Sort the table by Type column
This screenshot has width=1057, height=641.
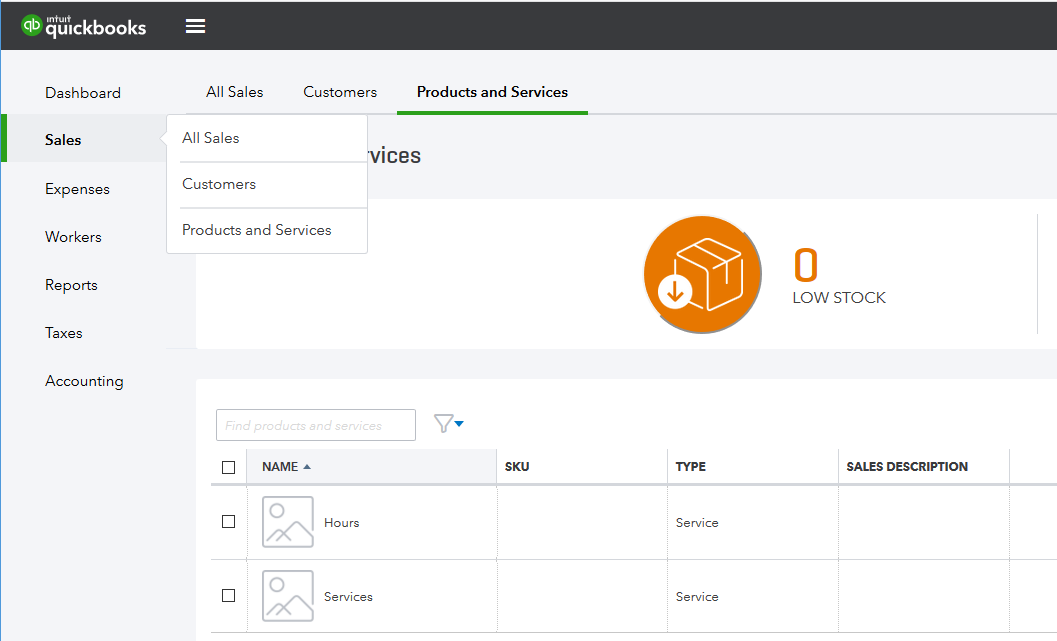(691, 467)
